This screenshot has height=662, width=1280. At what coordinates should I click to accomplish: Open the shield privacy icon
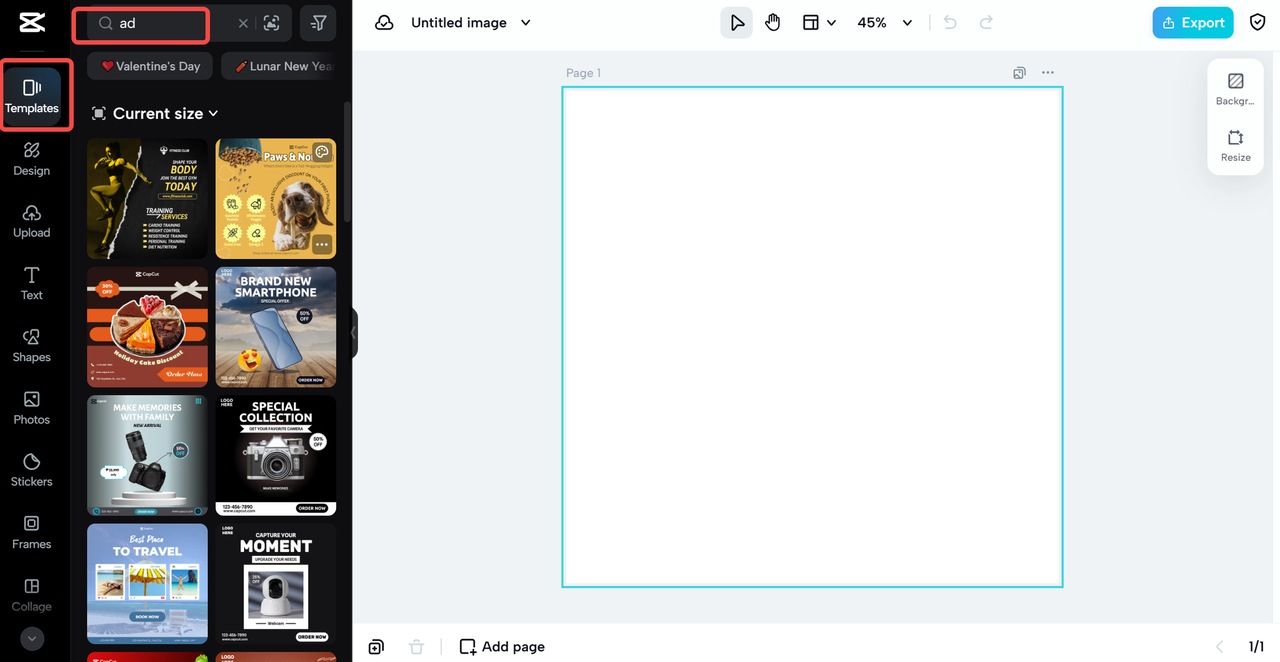click(x=1258, y=23)
